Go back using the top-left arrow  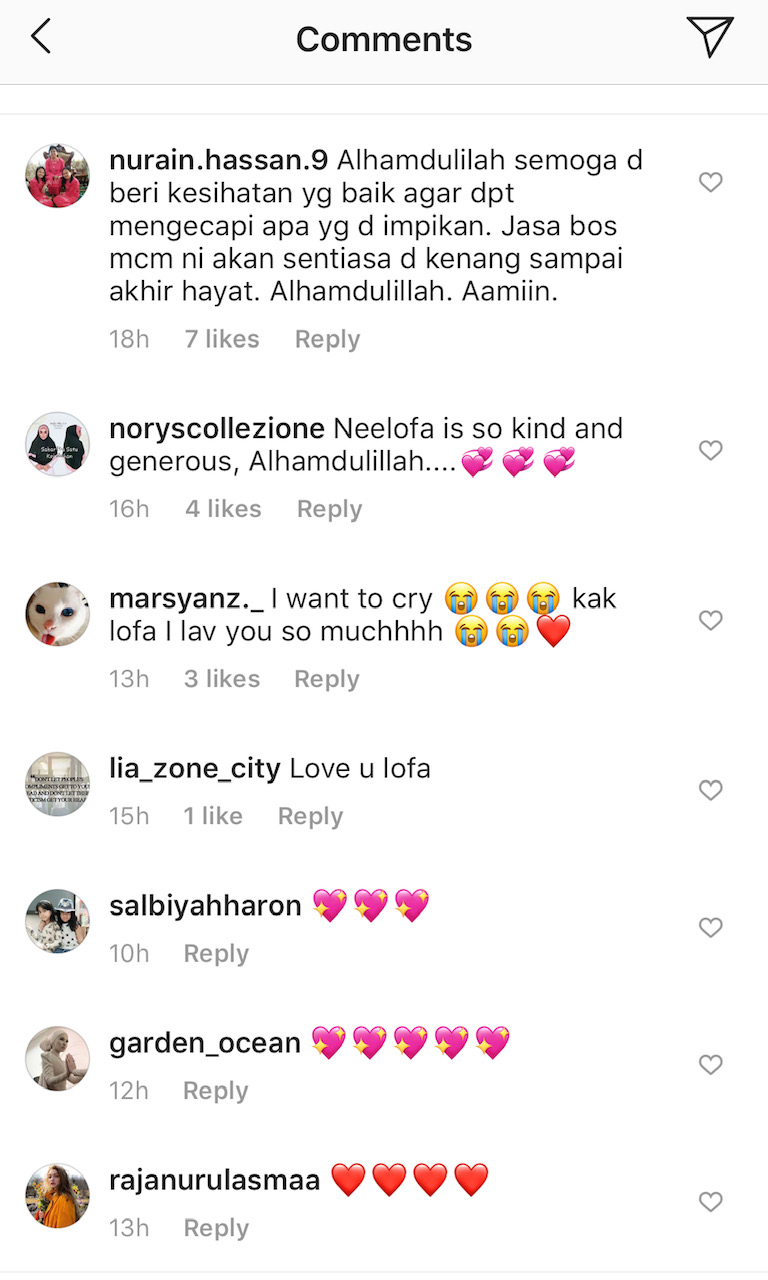point(40,37)
